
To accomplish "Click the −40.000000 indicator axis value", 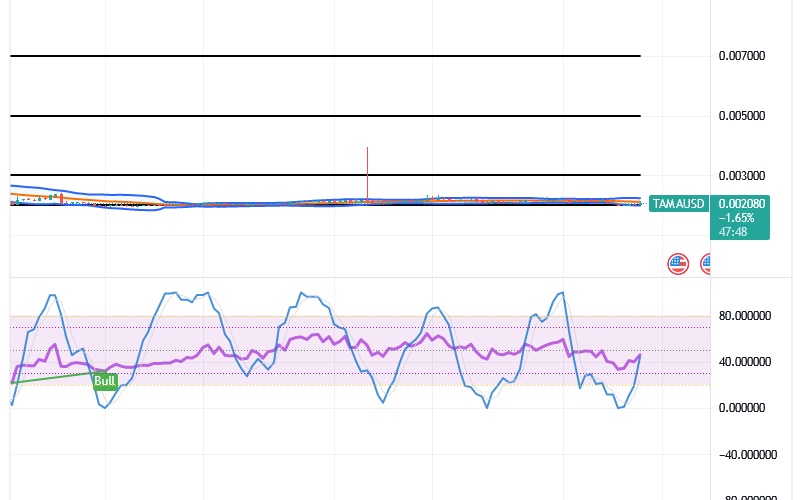I will click(x=748, y=454).
